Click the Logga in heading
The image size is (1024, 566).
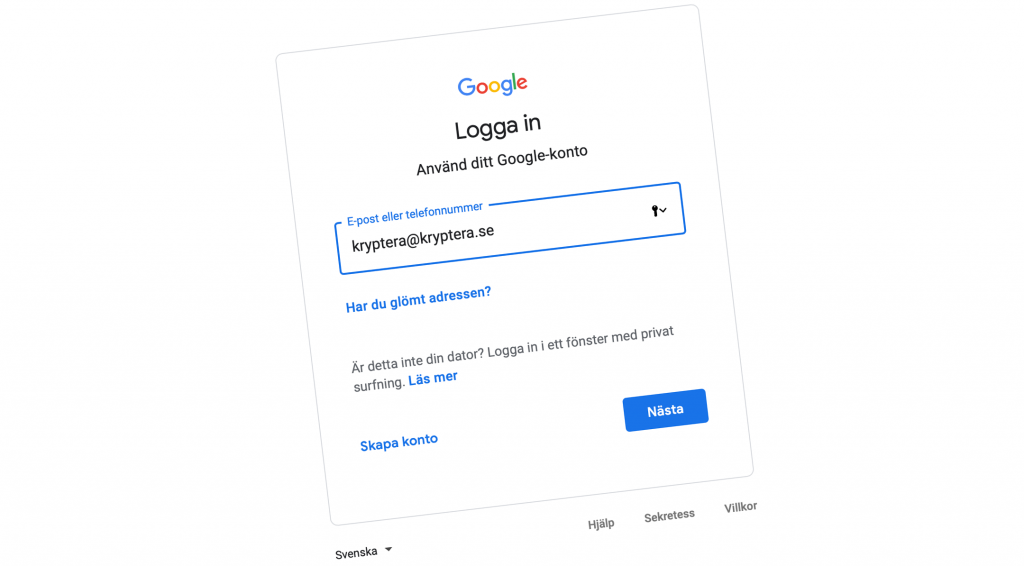[498, 127]
